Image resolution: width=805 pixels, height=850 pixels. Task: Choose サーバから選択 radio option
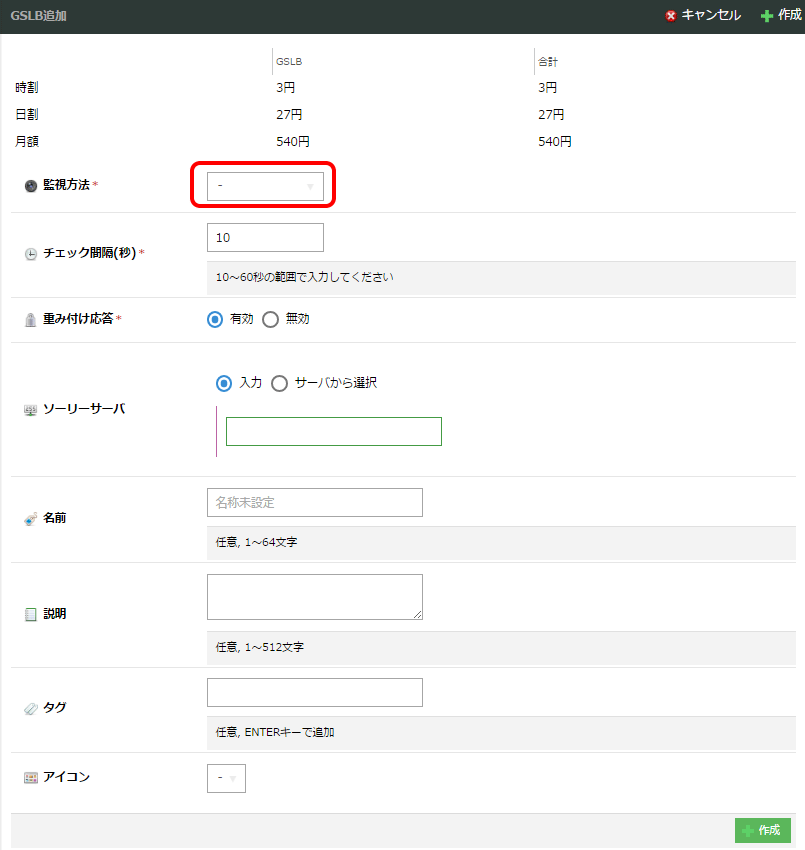tap(279, 383)
